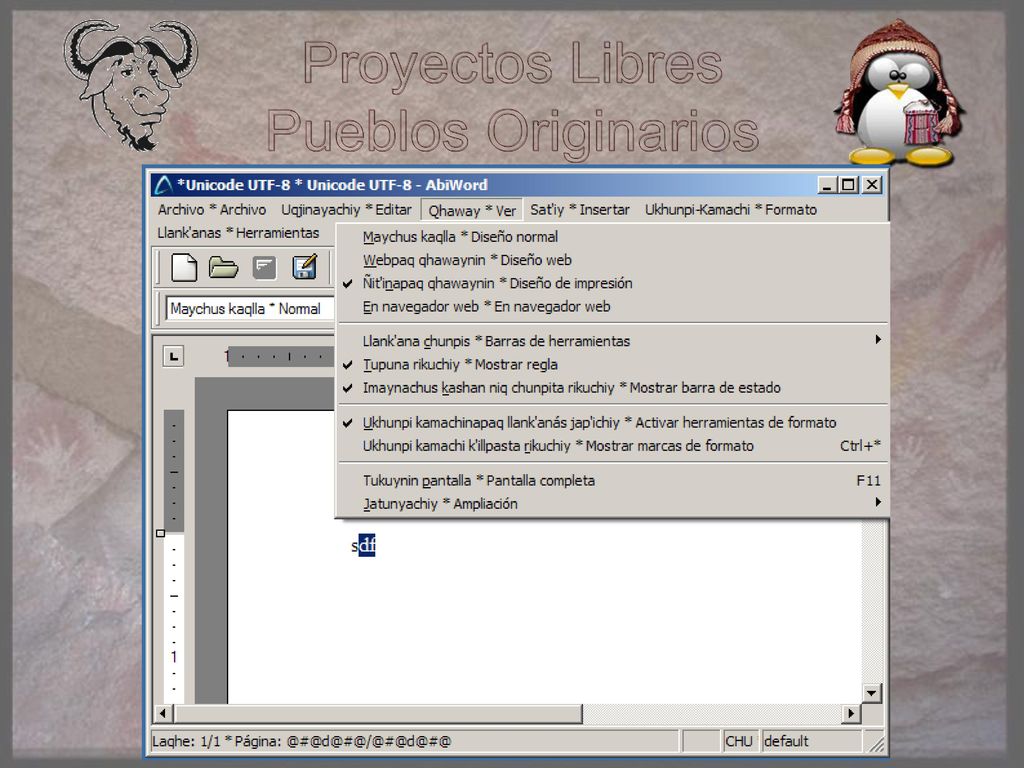The height and width of the screenshot is (768, 1024).
Task: Open Uqjinayachiy * Editar menu
Action: click(346, 210)
